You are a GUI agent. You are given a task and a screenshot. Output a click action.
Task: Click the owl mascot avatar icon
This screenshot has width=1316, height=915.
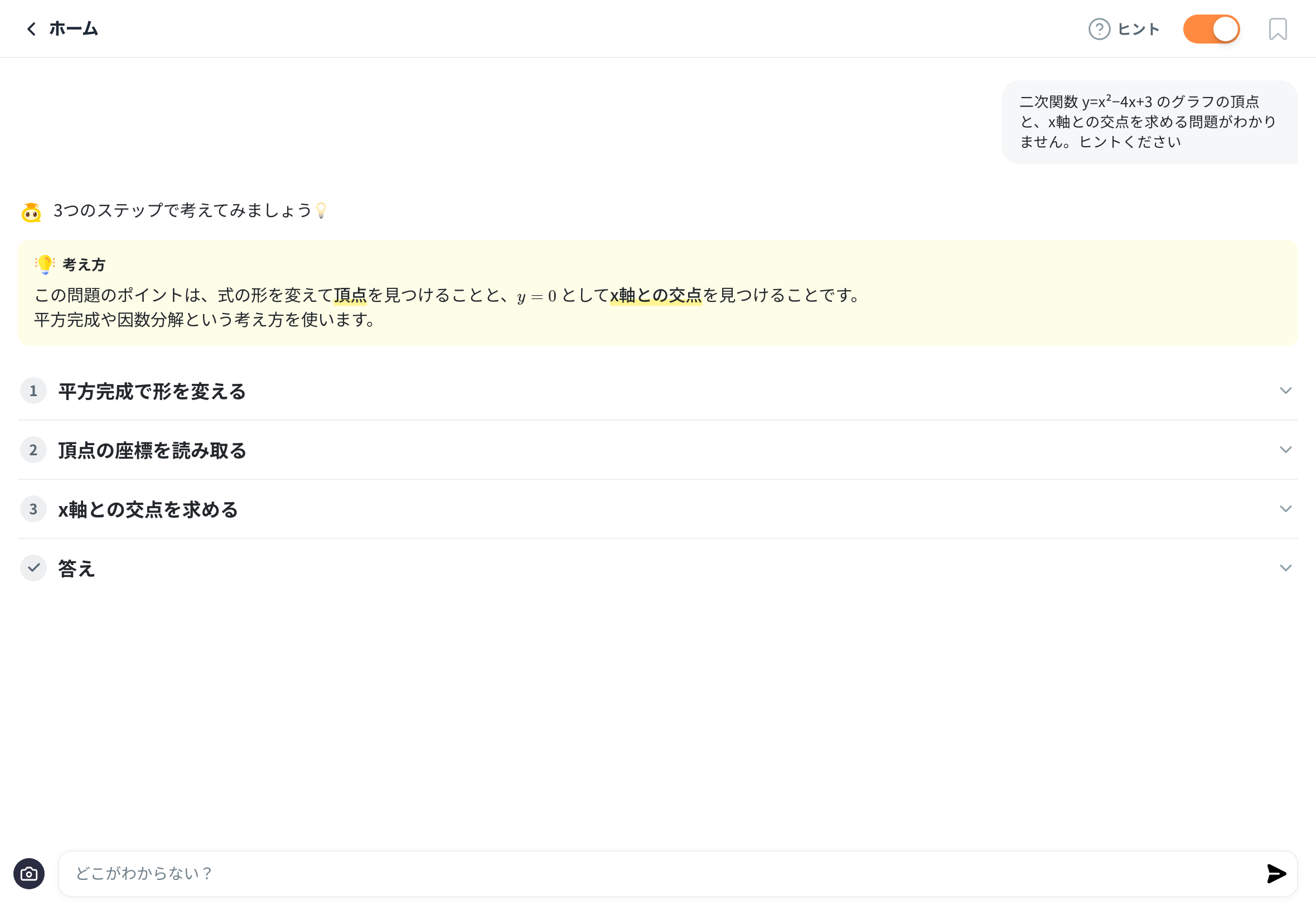31,211
